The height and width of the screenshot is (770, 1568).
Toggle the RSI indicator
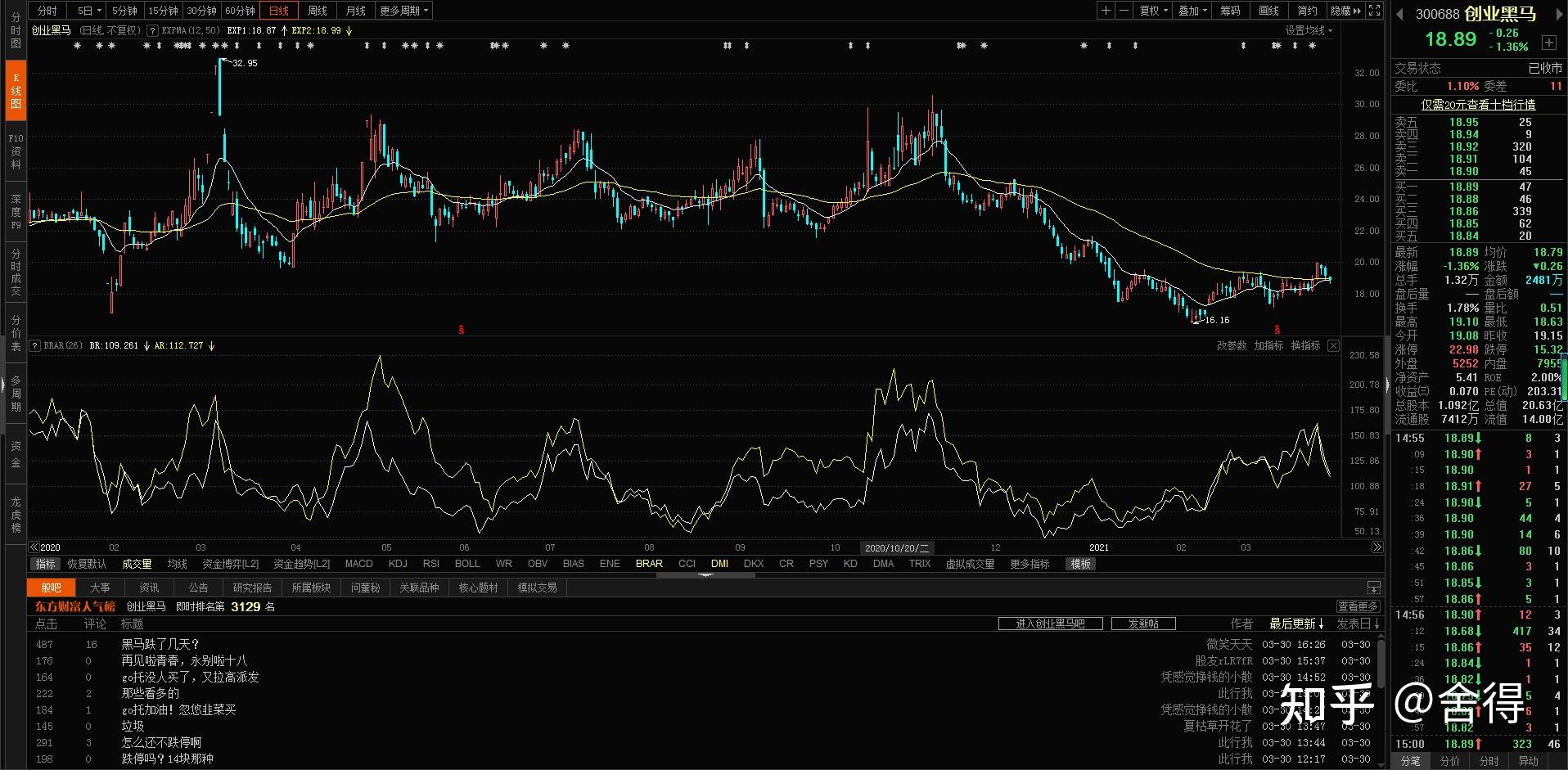431,564
